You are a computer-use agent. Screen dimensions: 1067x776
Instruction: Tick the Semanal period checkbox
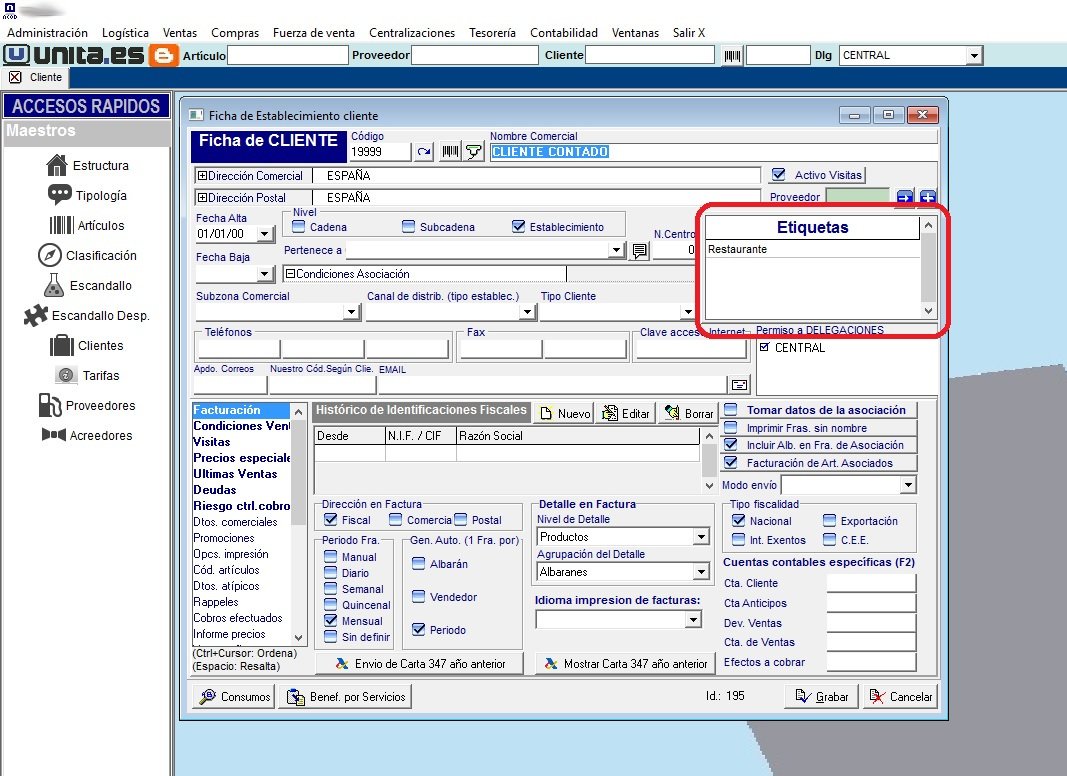331,589
